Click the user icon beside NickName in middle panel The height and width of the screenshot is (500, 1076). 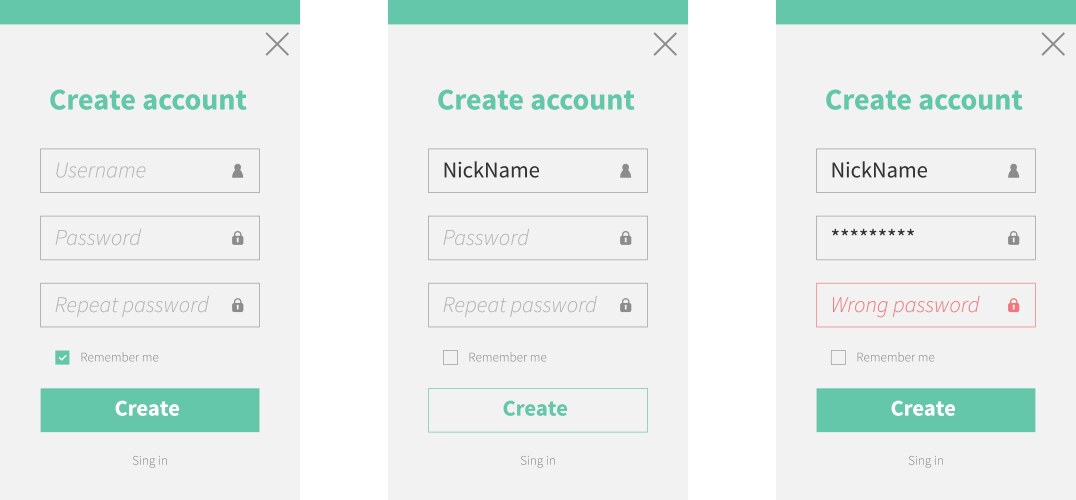[x=625, y=171]
